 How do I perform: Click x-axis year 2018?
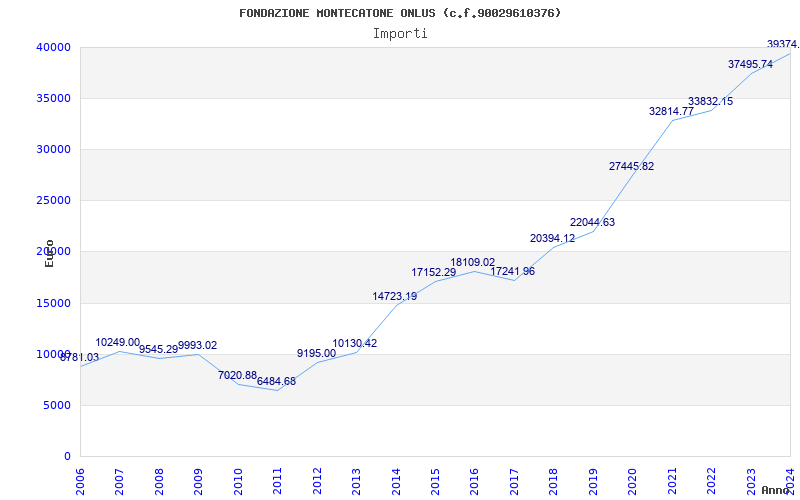[554, 481]
